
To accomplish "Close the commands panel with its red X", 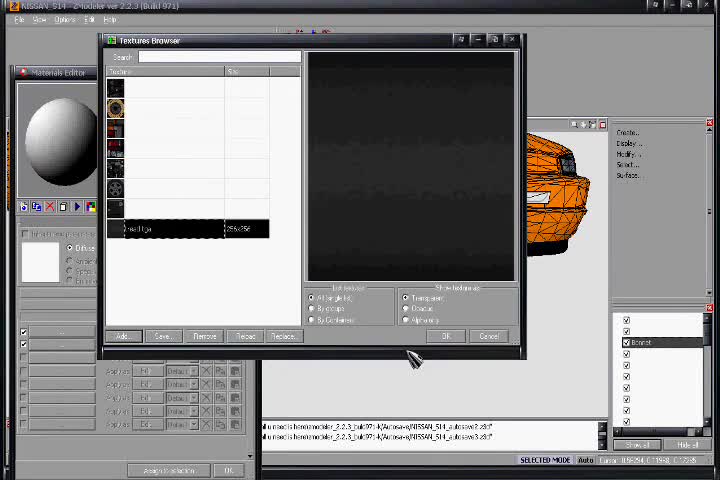I will (709, 123).
